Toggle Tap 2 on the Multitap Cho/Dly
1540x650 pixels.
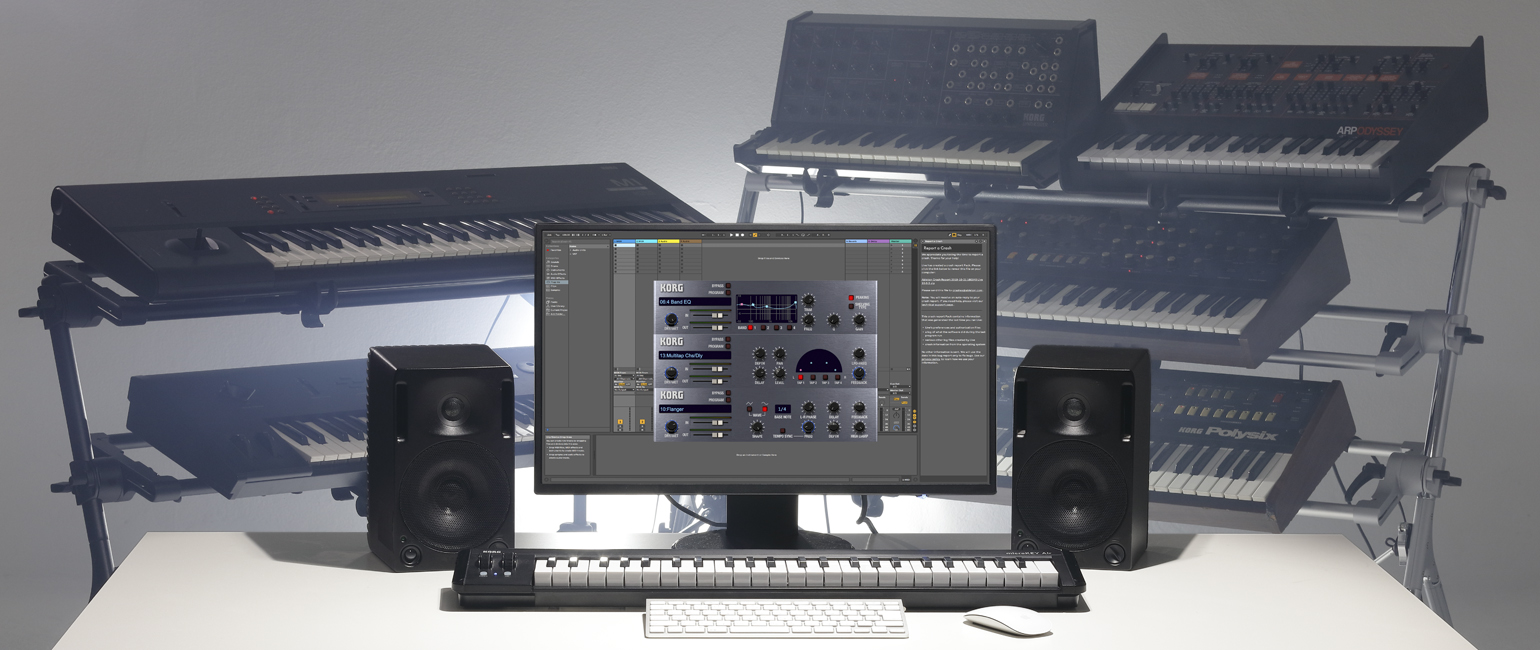(x=814, y=379)
